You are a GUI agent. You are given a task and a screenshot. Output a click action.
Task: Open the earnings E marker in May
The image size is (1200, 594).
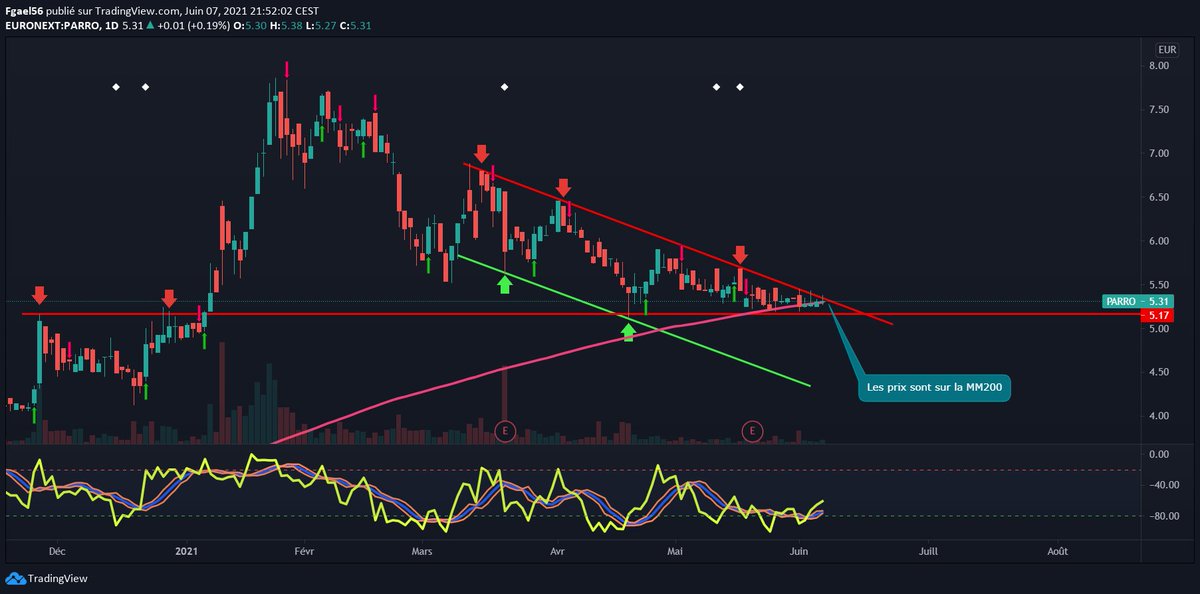[752, 431]
